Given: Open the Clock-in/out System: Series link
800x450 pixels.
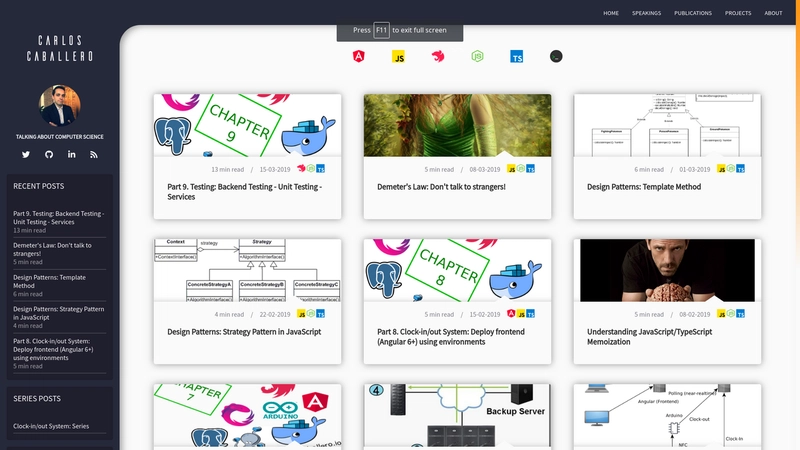Looking at the screenshot, I should pos(51,426).
